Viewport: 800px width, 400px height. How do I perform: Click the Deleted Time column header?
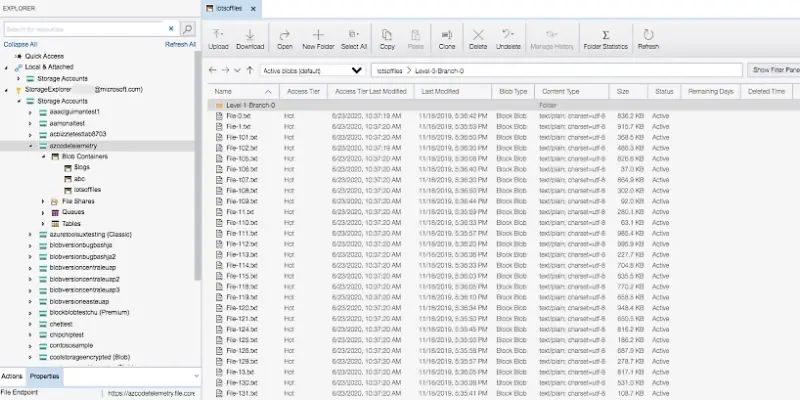766,91
